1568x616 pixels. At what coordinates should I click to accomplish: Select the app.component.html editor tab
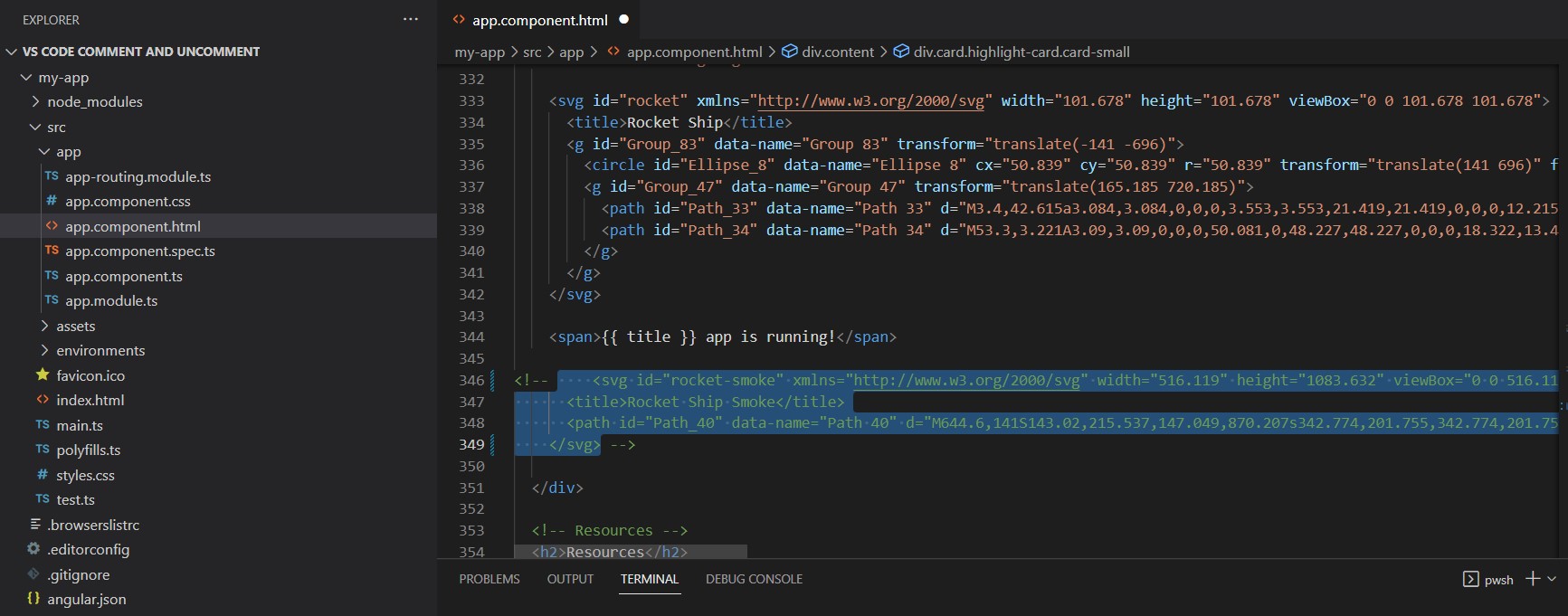540,20
